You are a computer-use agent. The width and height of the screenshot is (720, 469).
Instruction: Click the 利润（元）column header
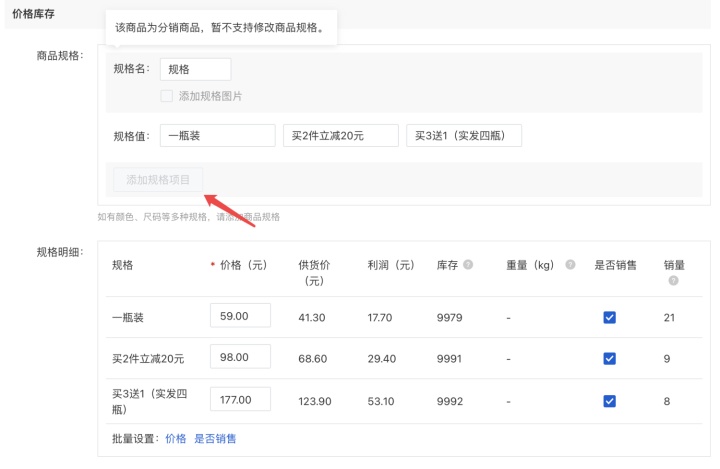[391, 265]
